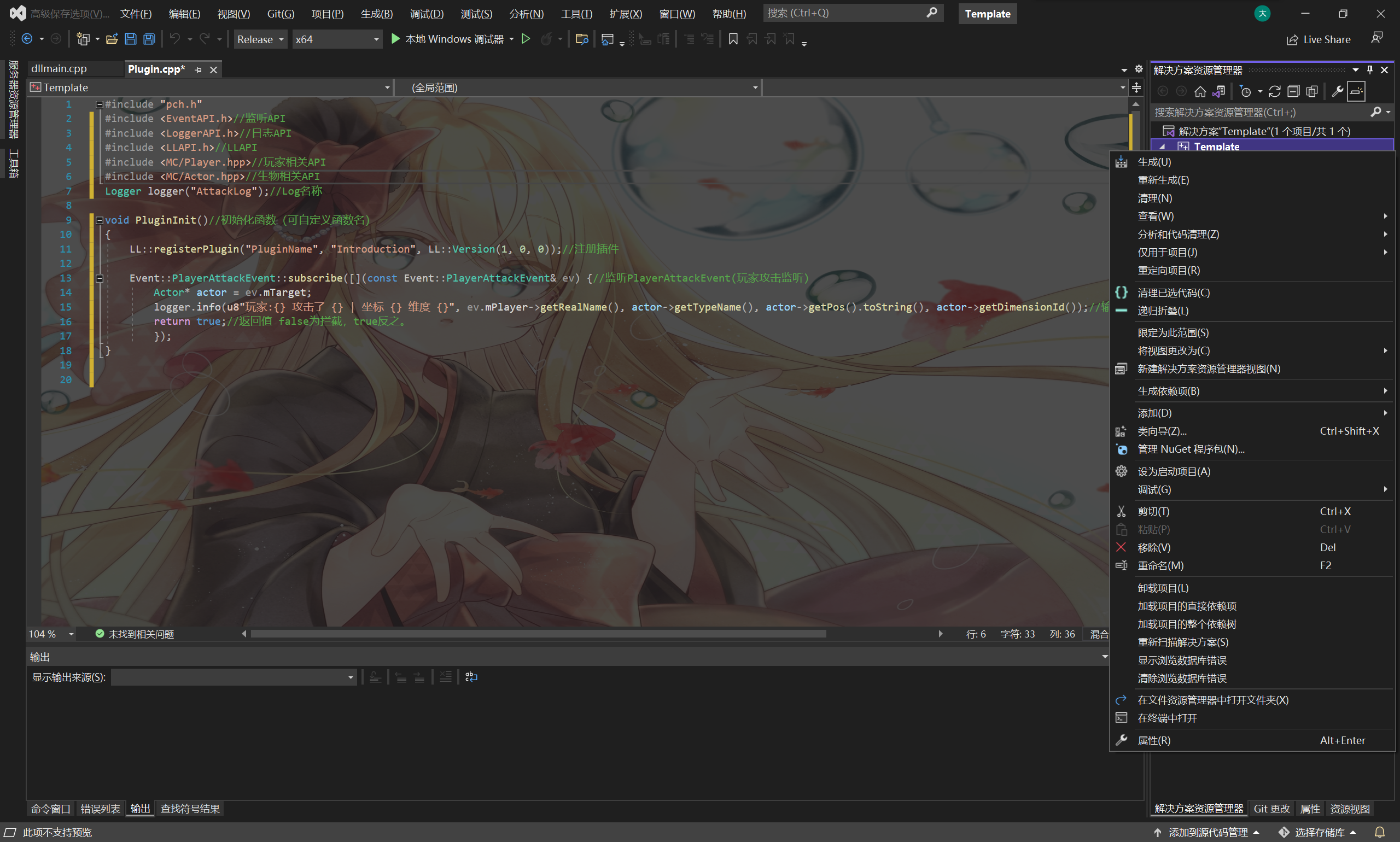Click the Home icon in Solution Explorer toolbar

pos(1200,91)
